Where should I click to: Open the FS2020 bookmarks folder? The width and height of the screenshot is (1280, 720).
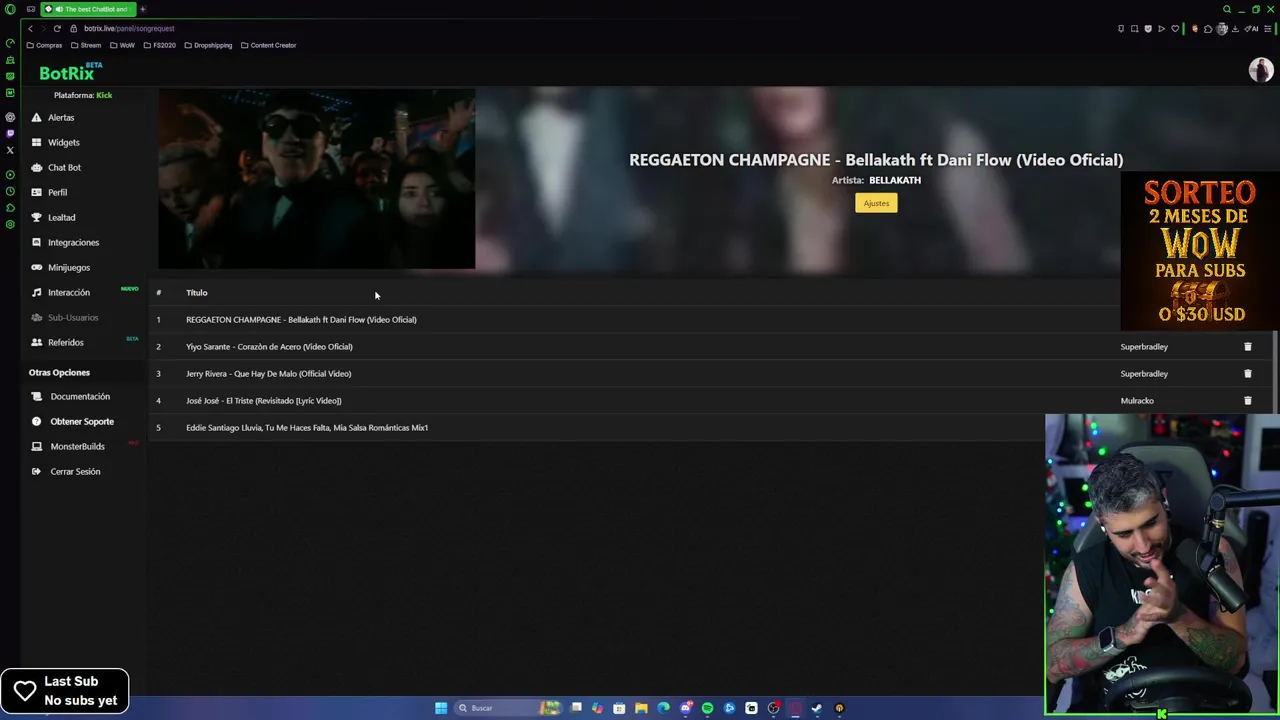click(159, 45)
